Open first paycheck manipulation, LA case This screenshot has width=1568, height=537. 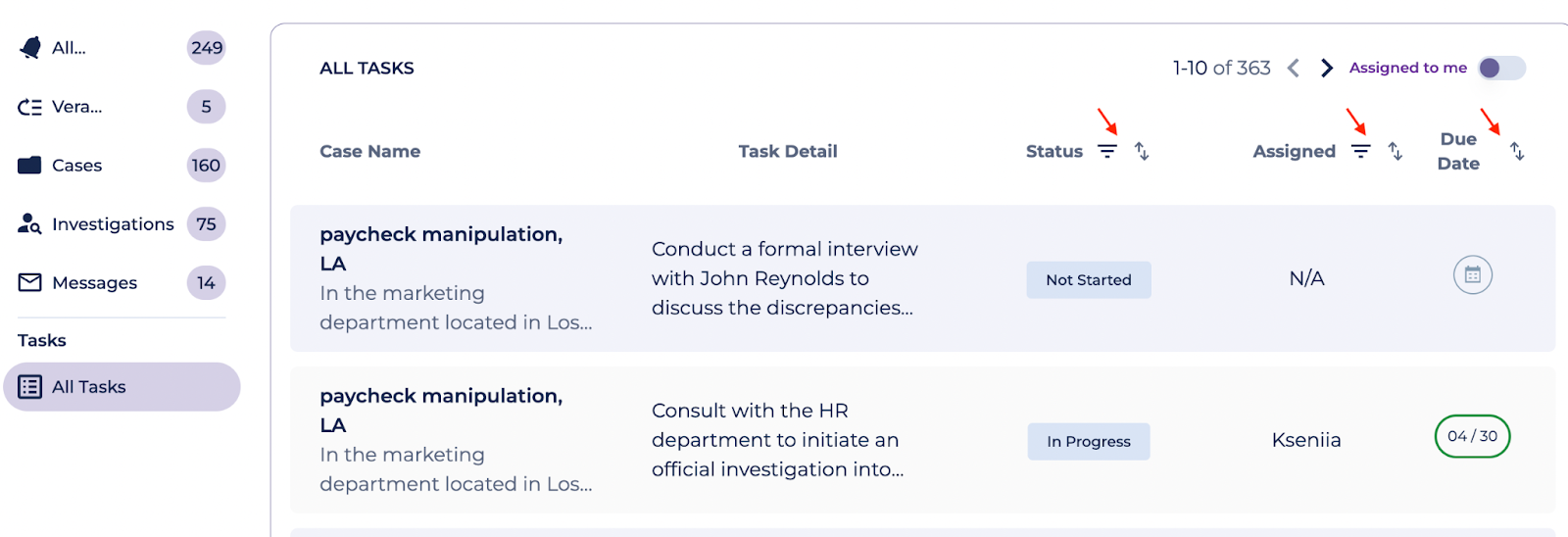[441, 235]
